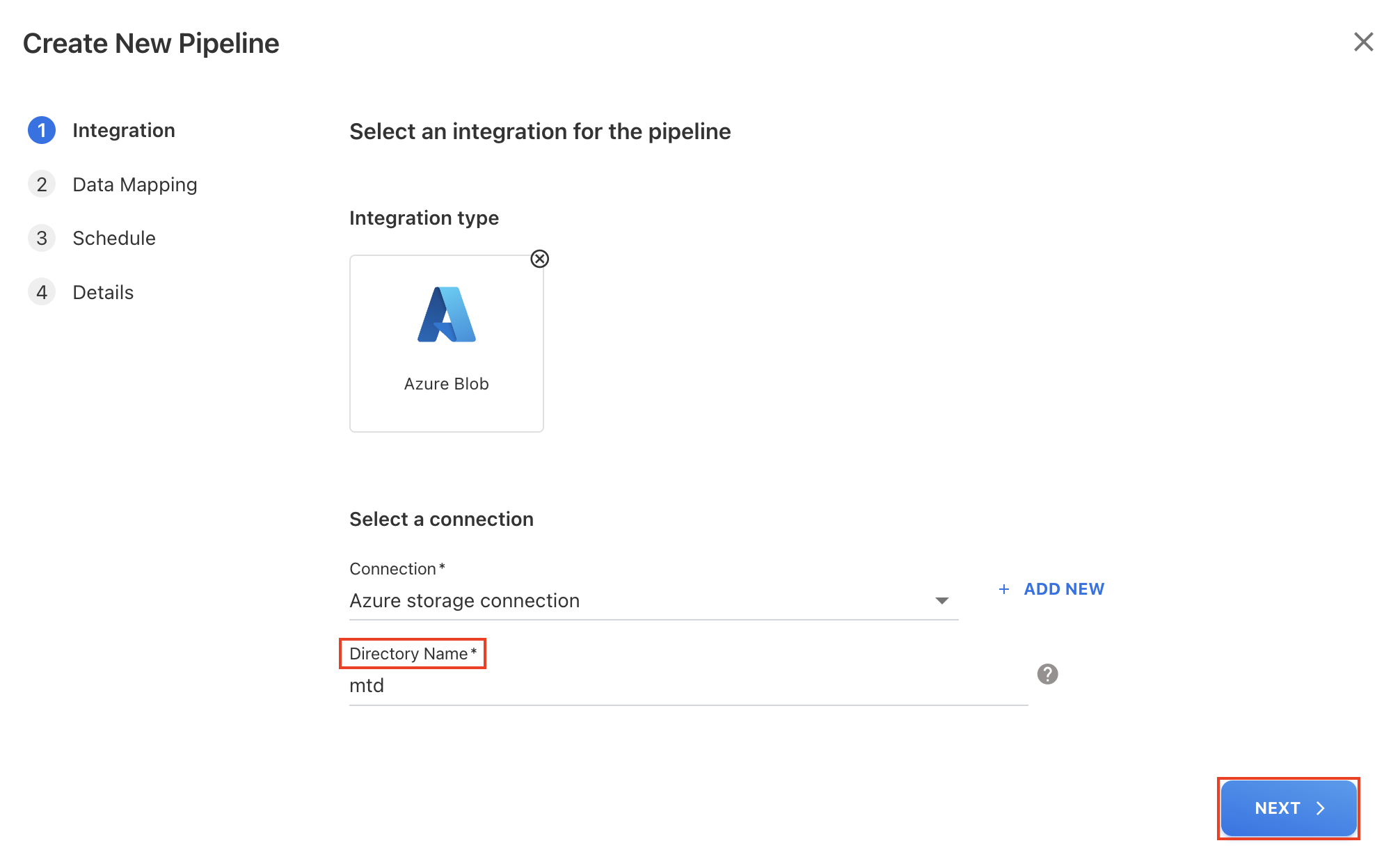Screen dimensions: 1400x850
Task: Click the ADD NEW connection link
Action: pos(1064,589)
